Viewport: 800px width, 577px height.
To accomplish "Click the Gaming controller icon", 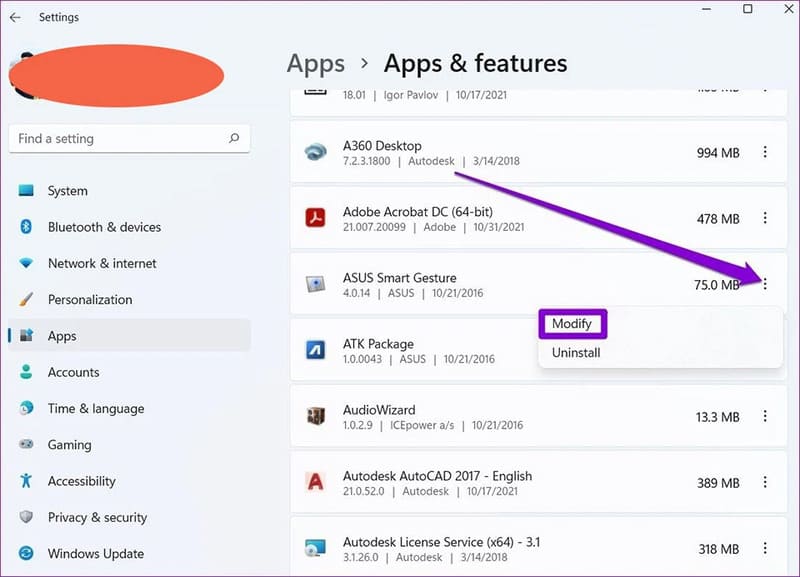I will (x=26, y=444).
